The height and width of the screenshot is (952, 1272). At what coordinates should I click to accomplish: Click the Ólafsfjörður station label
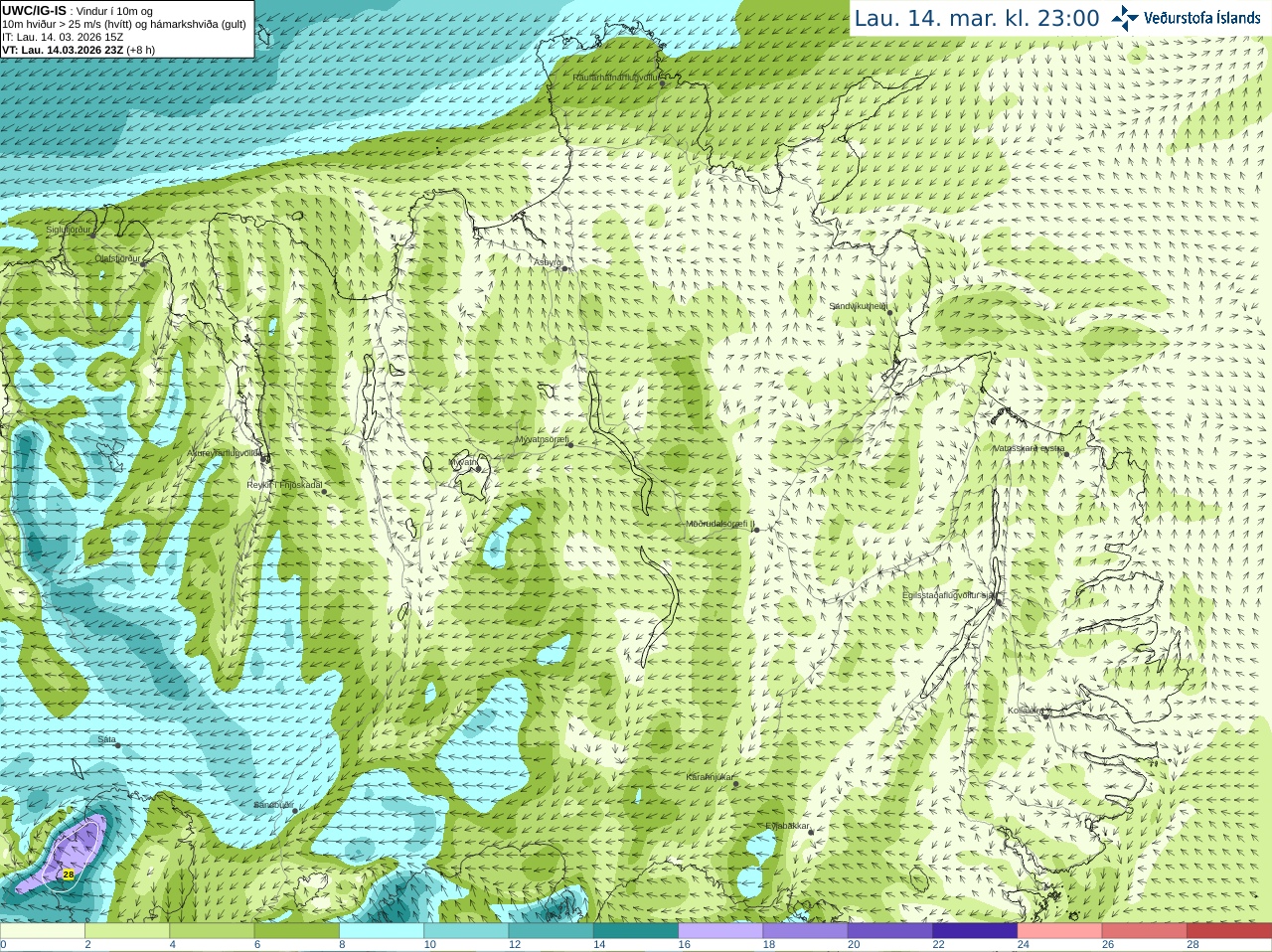pyautogui.click(x=117, y=258)
